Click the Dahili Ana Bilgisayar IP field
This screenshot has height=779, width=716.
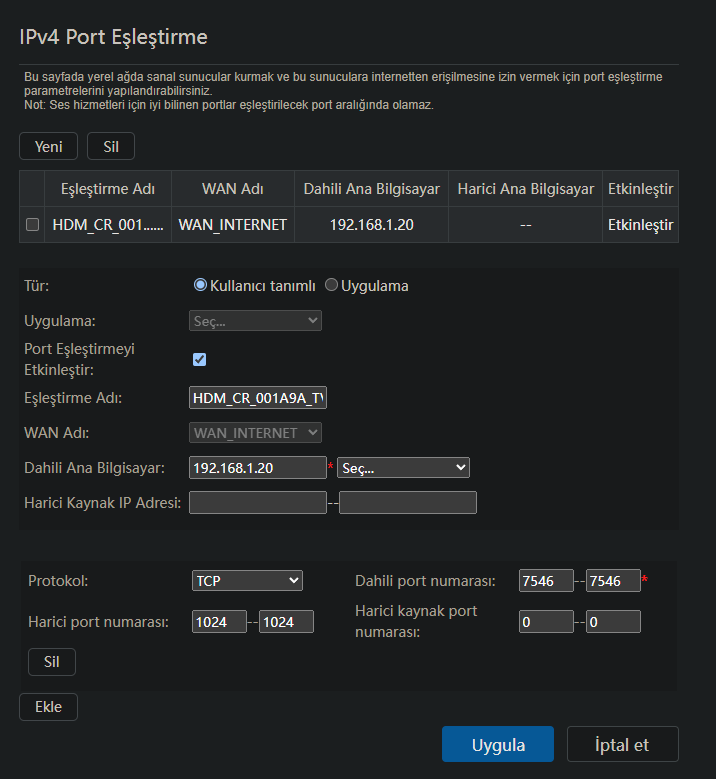point(258,467)
